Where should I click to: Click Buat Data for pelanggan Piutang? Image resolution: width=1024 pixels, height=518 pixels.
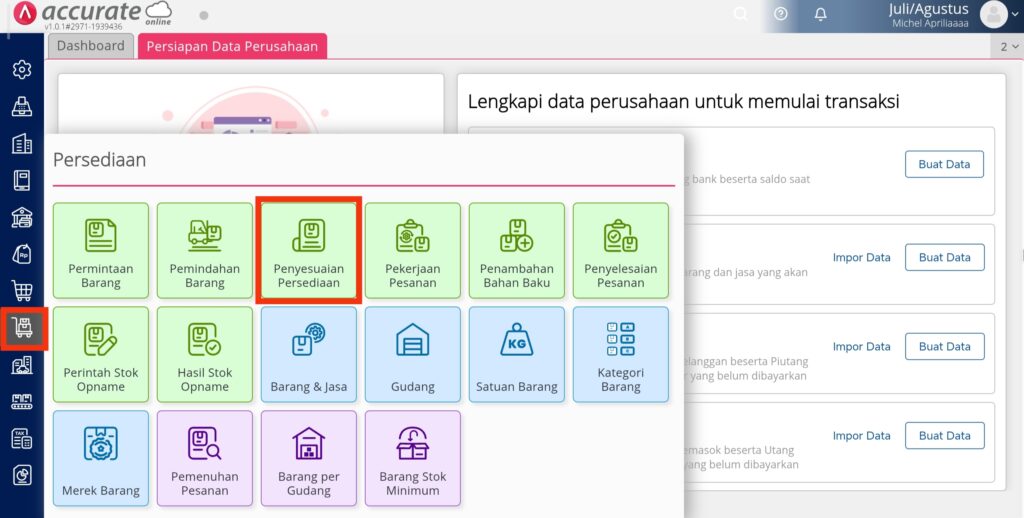click(944, 346)
